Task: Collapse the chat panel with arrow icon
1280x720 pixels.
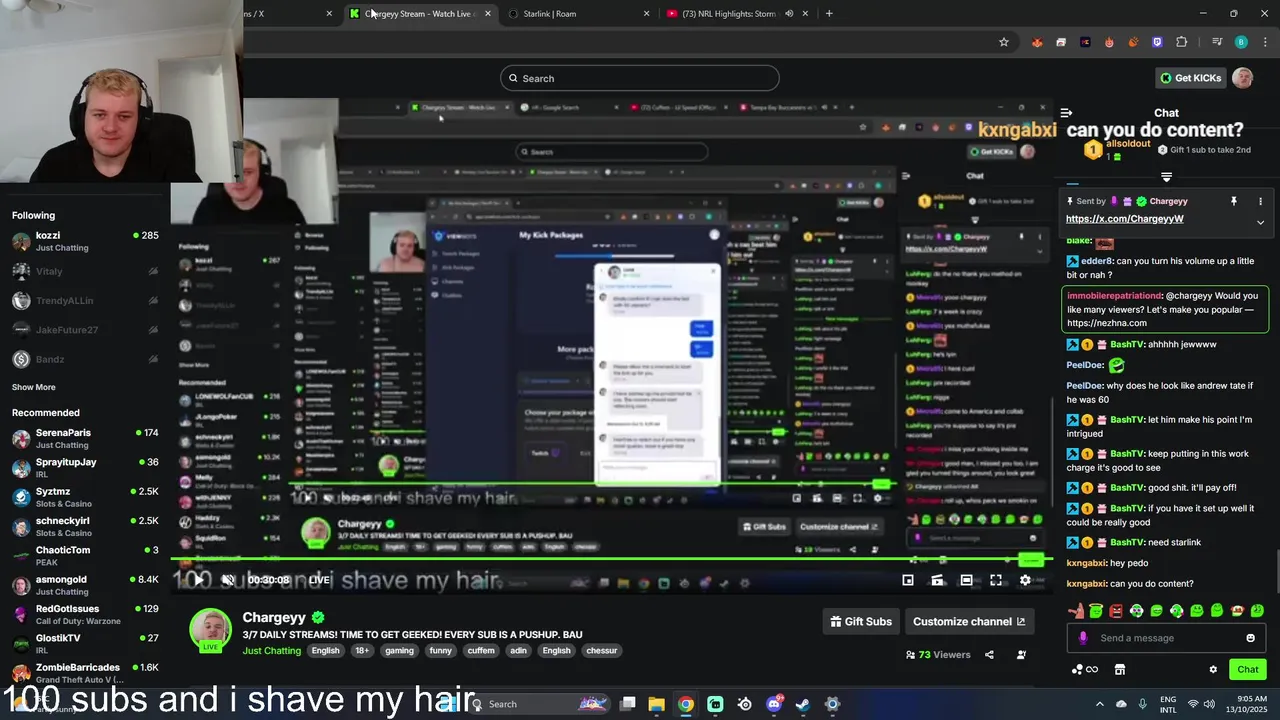Action: (x=1066, y=113)
